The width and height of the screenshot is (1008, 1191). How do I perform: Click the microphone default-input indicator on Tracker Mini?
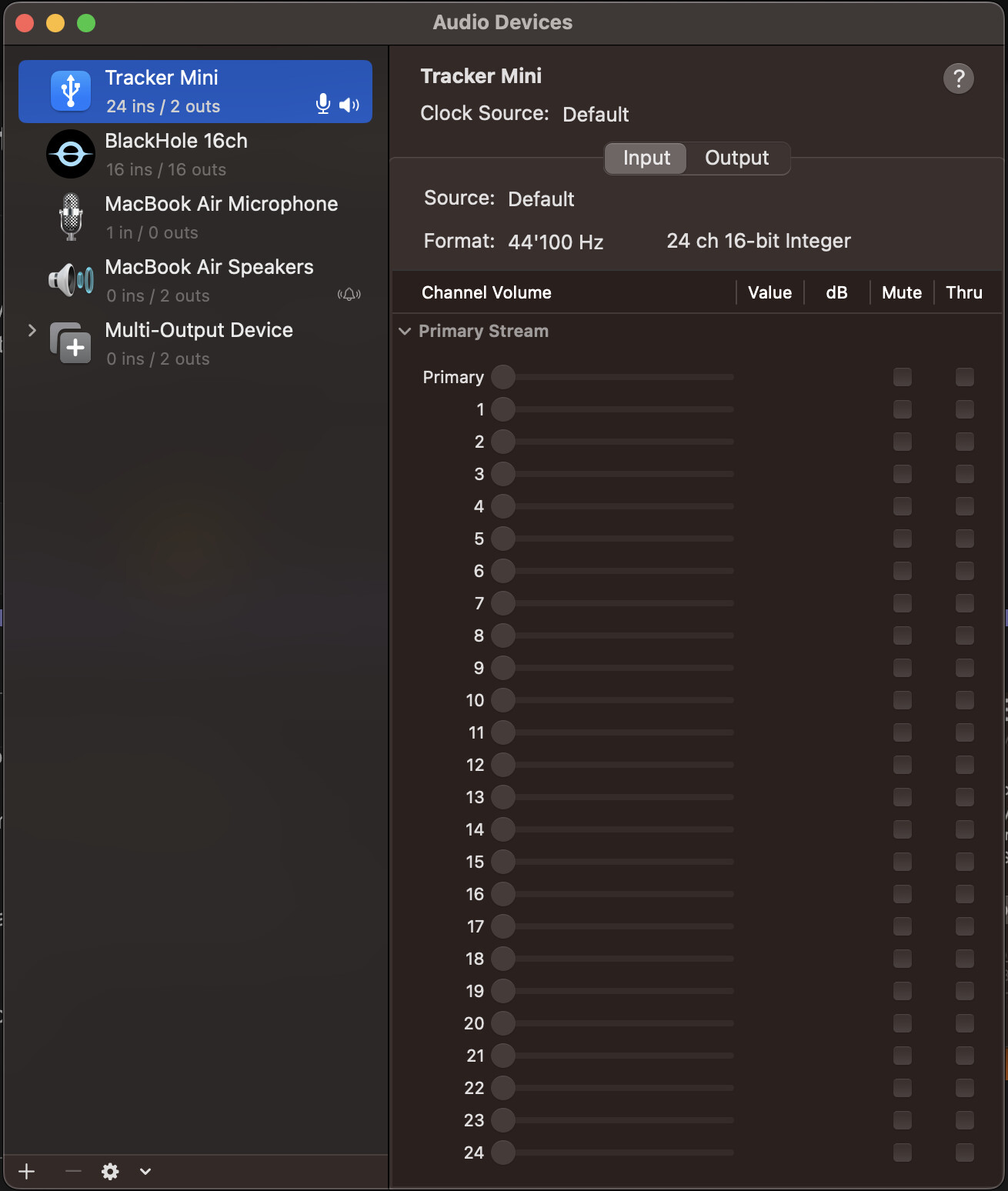click(323, 104)
